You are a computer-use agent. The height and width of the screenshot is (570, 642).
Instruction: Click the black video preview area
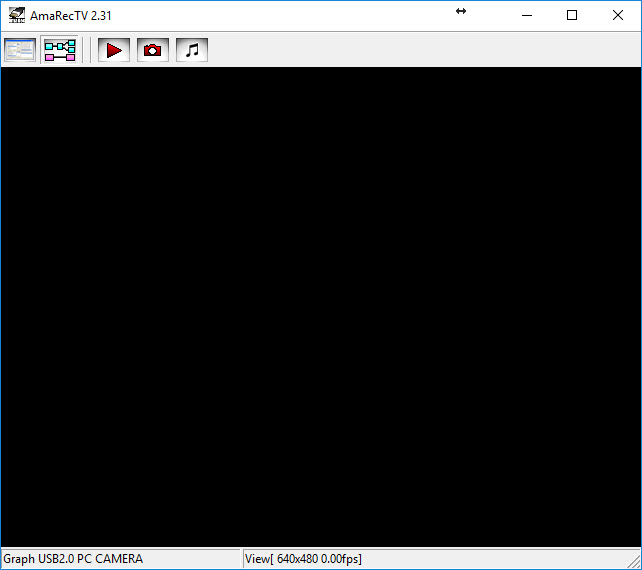[x=321, y=307]
